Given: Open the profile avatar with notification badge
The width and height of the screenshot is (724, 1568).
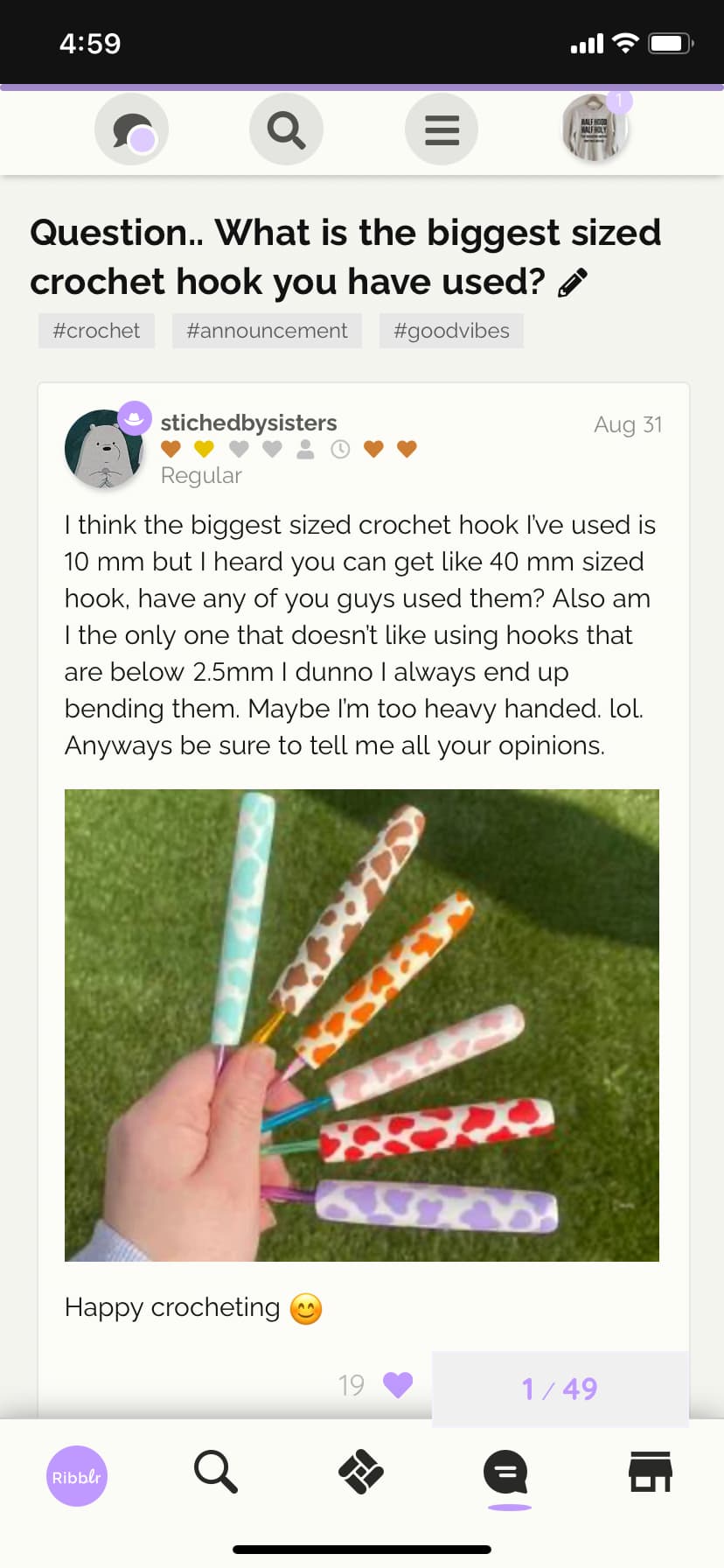Looking at the screenshot, I should pos(595,128).
